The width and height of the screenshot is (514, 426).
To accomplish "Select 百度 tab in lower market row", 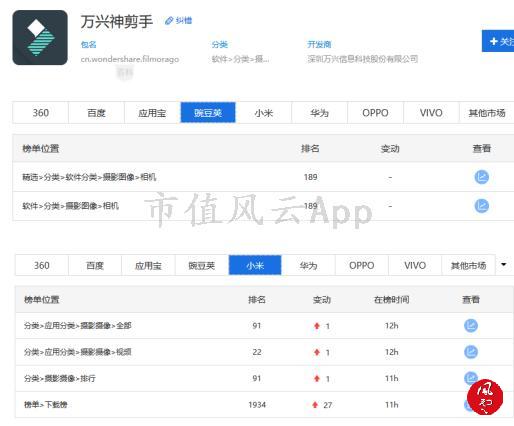I will pyautogui.click(x=95, y=265).
